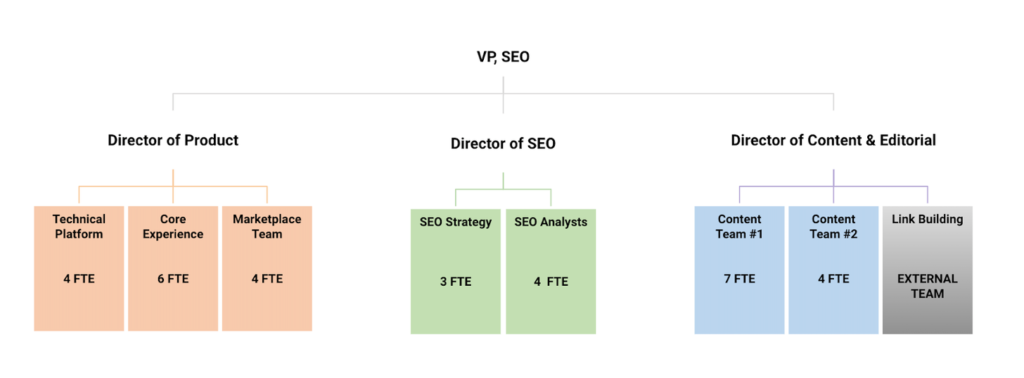The height and width of the screenshot is (378, 1024).
Task: Click 3 FTE under SEO Strategy
Action: 456,282
